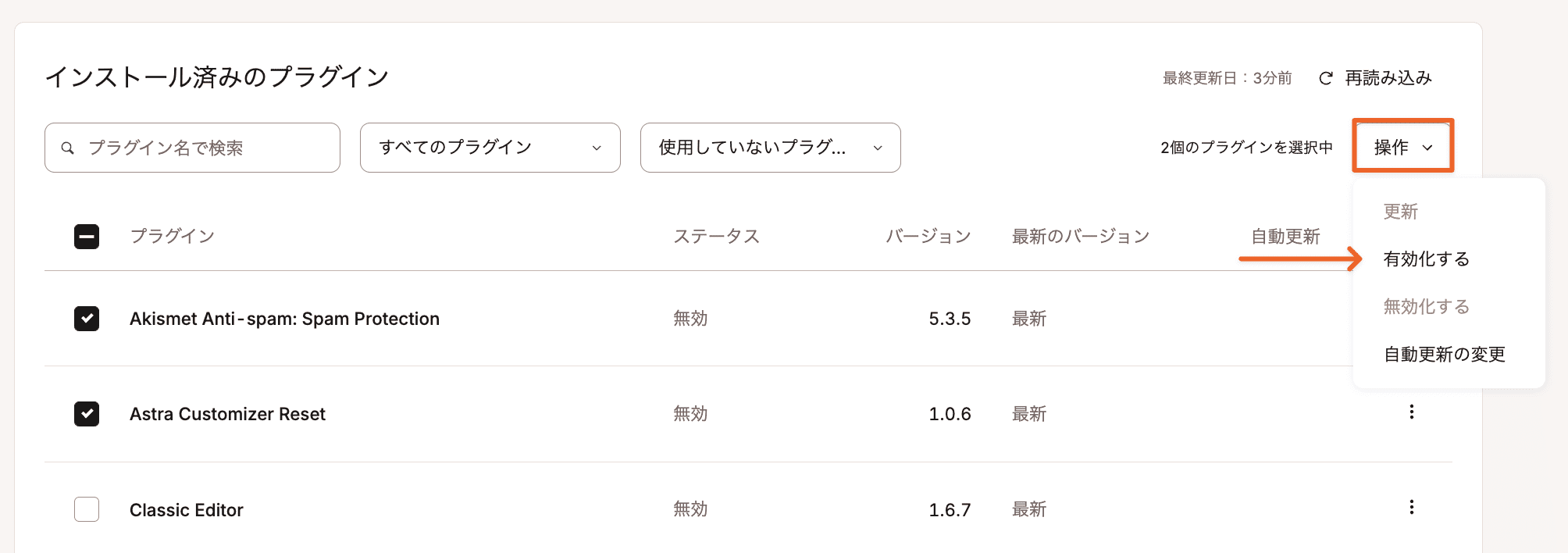This screenshot has width=1568, height=553.
Task: Select 自動更新の変更 in the menu
Action: (x=1445, y=354)
